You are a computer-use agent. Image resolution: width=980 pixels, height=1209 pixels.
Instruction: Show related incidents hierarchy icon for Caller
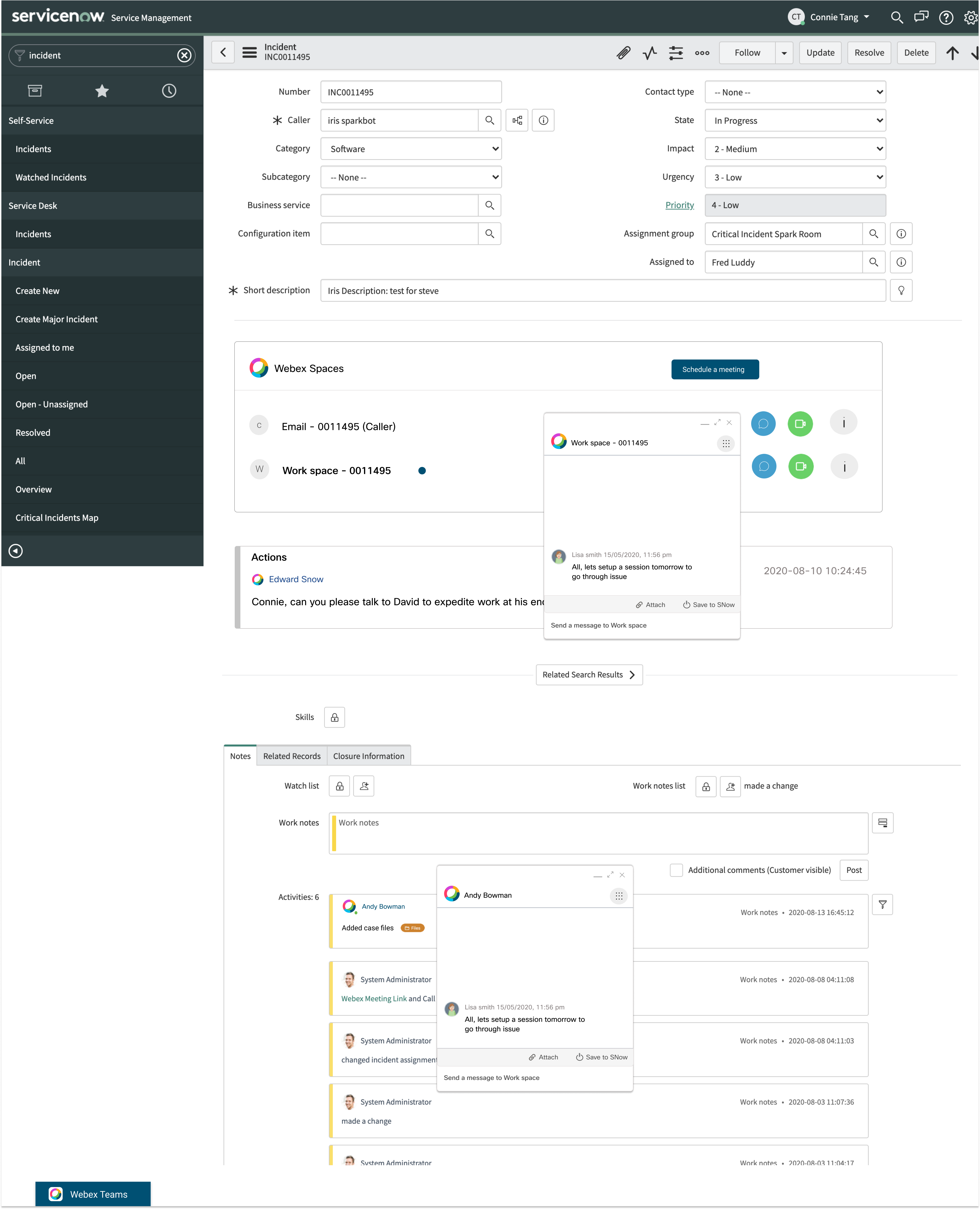pos(517,120)
